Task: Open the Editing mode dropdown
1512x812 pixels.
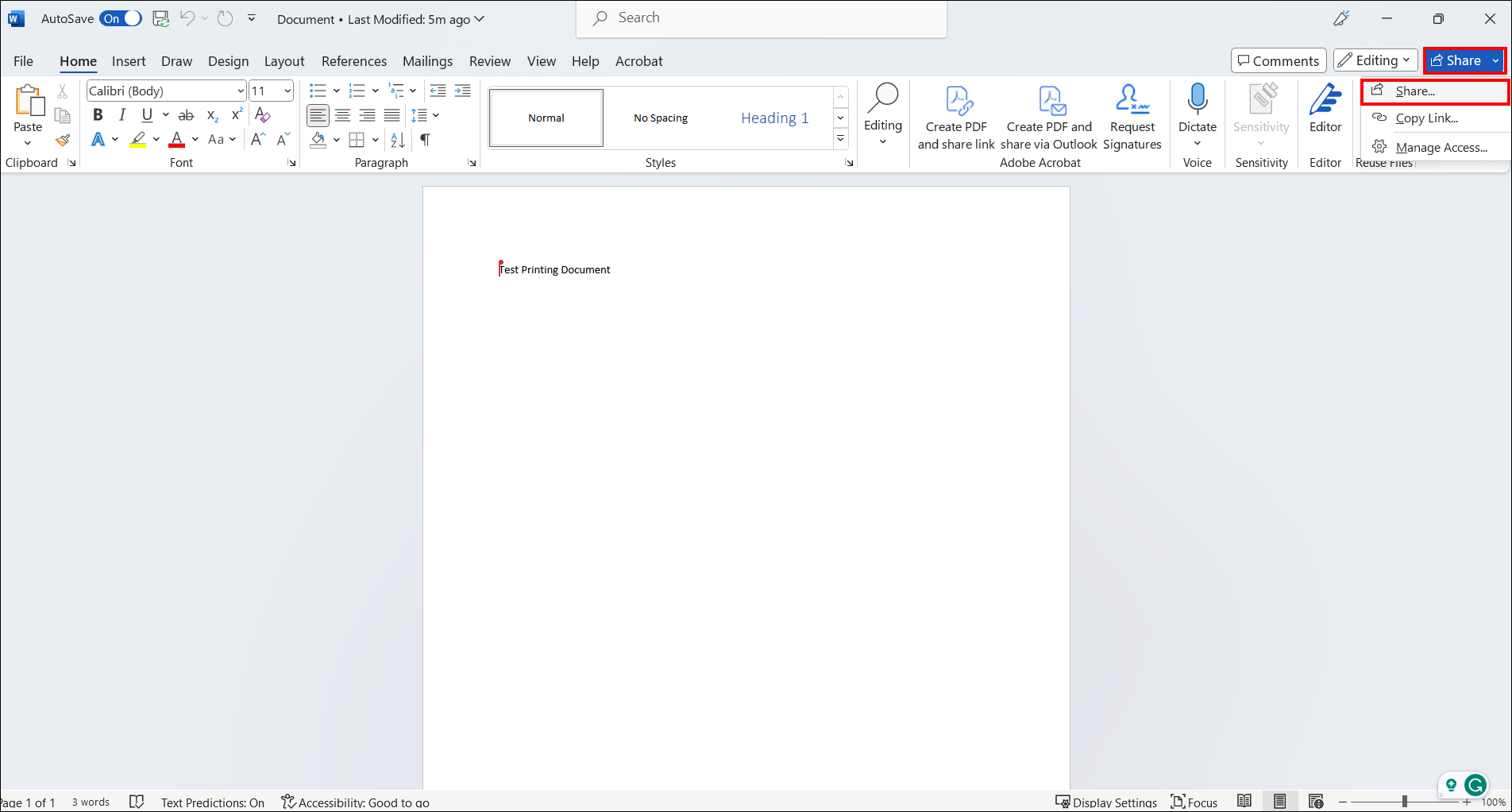Action: pyautogui.click(x=1376, y=60)
